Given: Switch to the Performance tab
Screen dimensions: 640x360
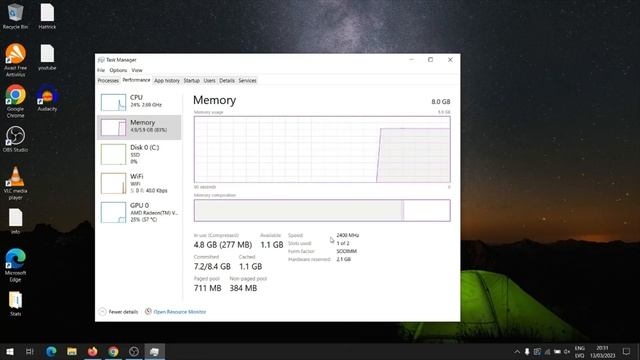Looking at the screenshot, I should [136, 80].
